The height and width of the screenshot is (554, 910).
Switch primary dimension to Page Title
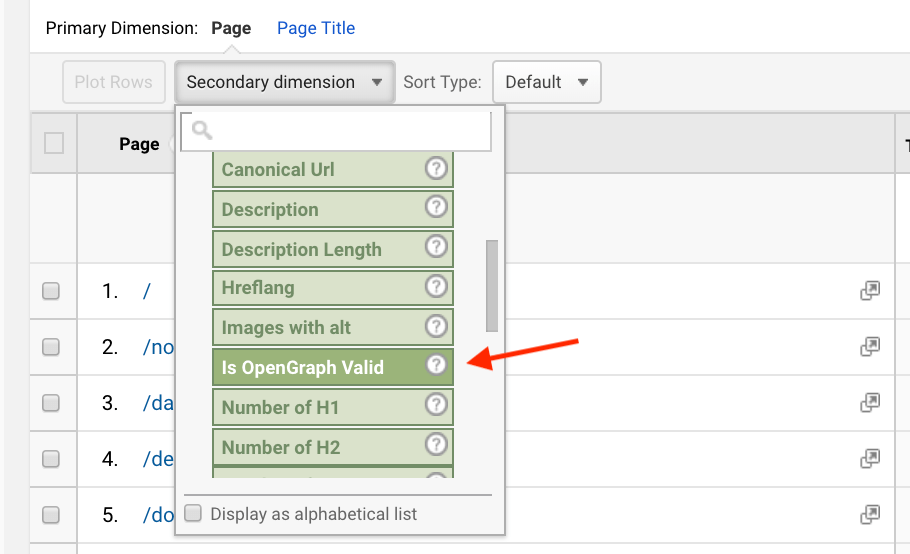coord(316,28)
